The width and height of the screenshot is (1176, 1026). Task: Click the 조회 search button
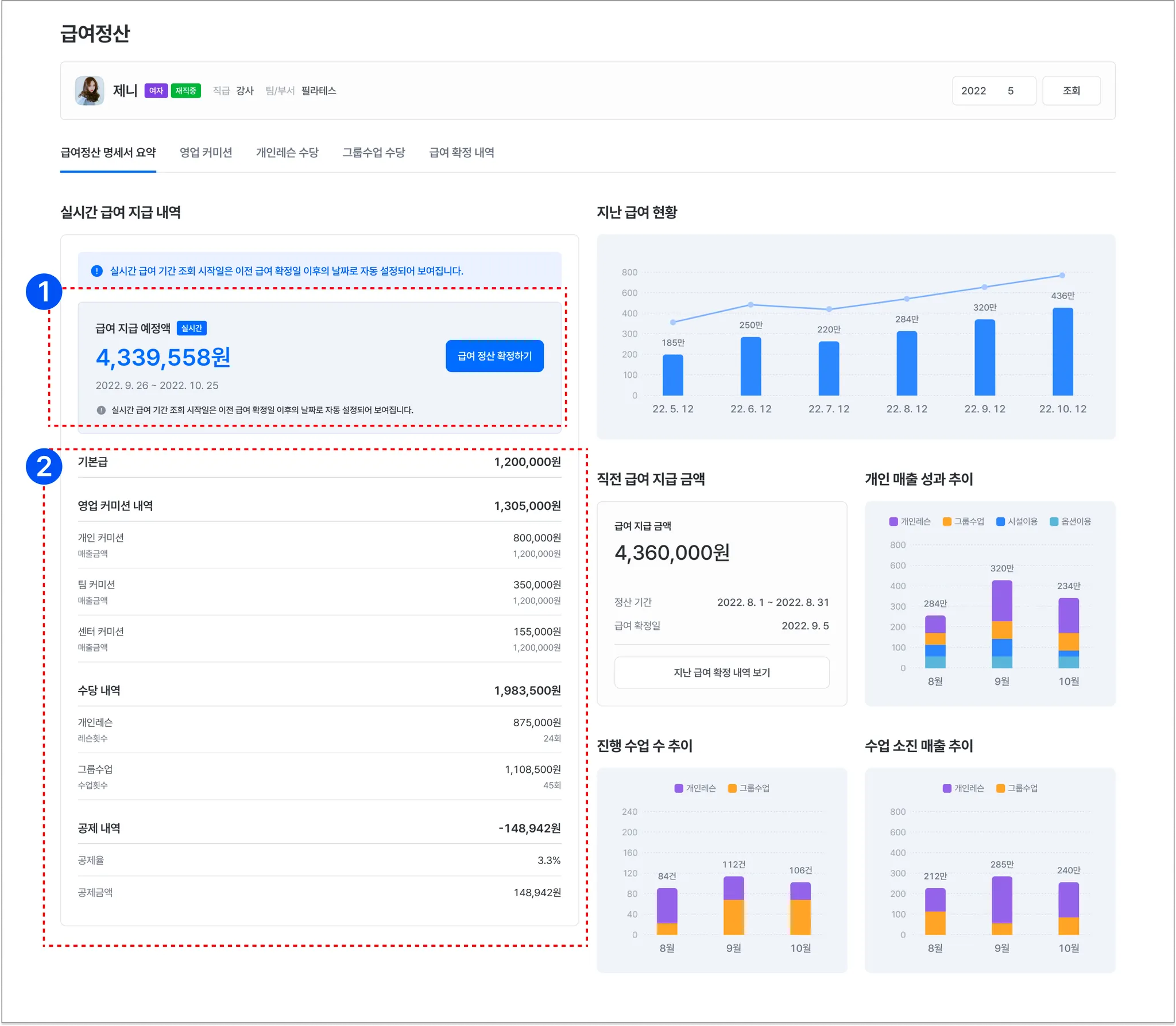point(1071,91)
